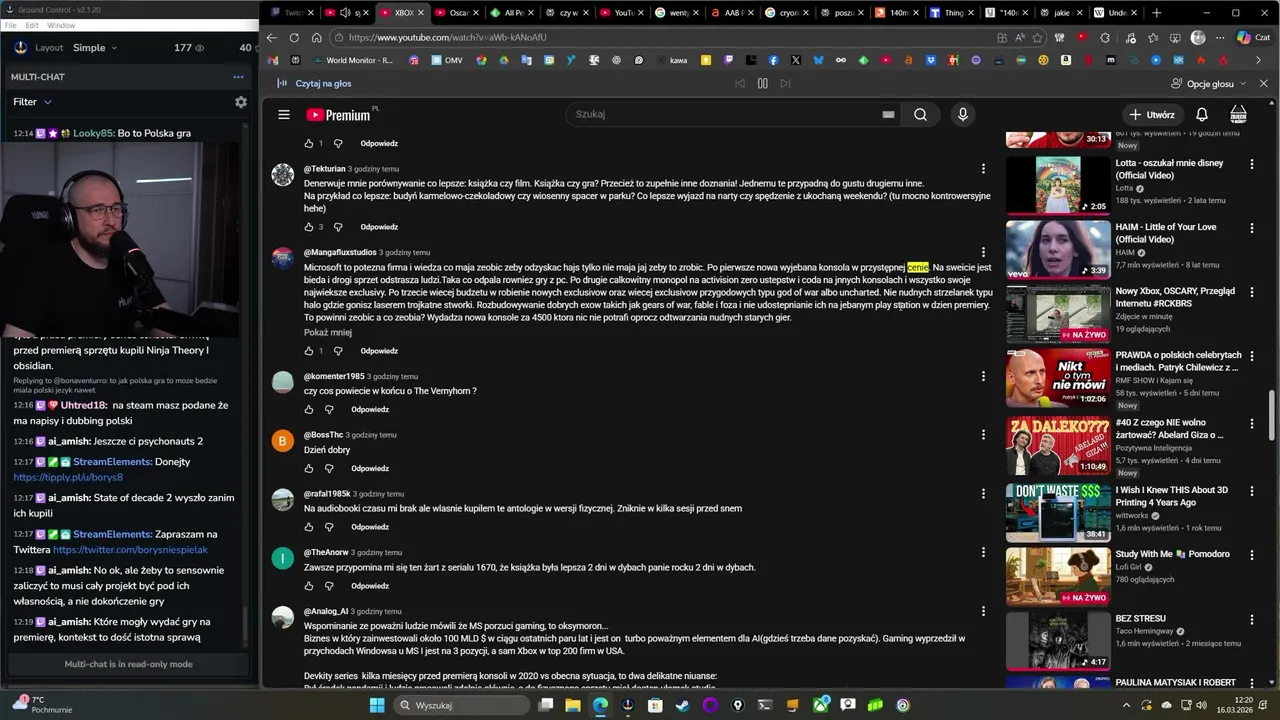The width and height of the screenshot is (1280, 720).
Task: Open the Window menu in Ground Control
Action: click(x=60, y=25)
